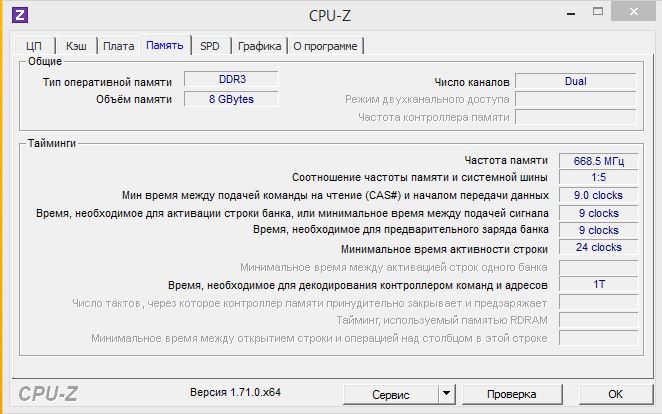Expand the Сервис dropdown arrow

pyautogui.click(x=447, y=395)
